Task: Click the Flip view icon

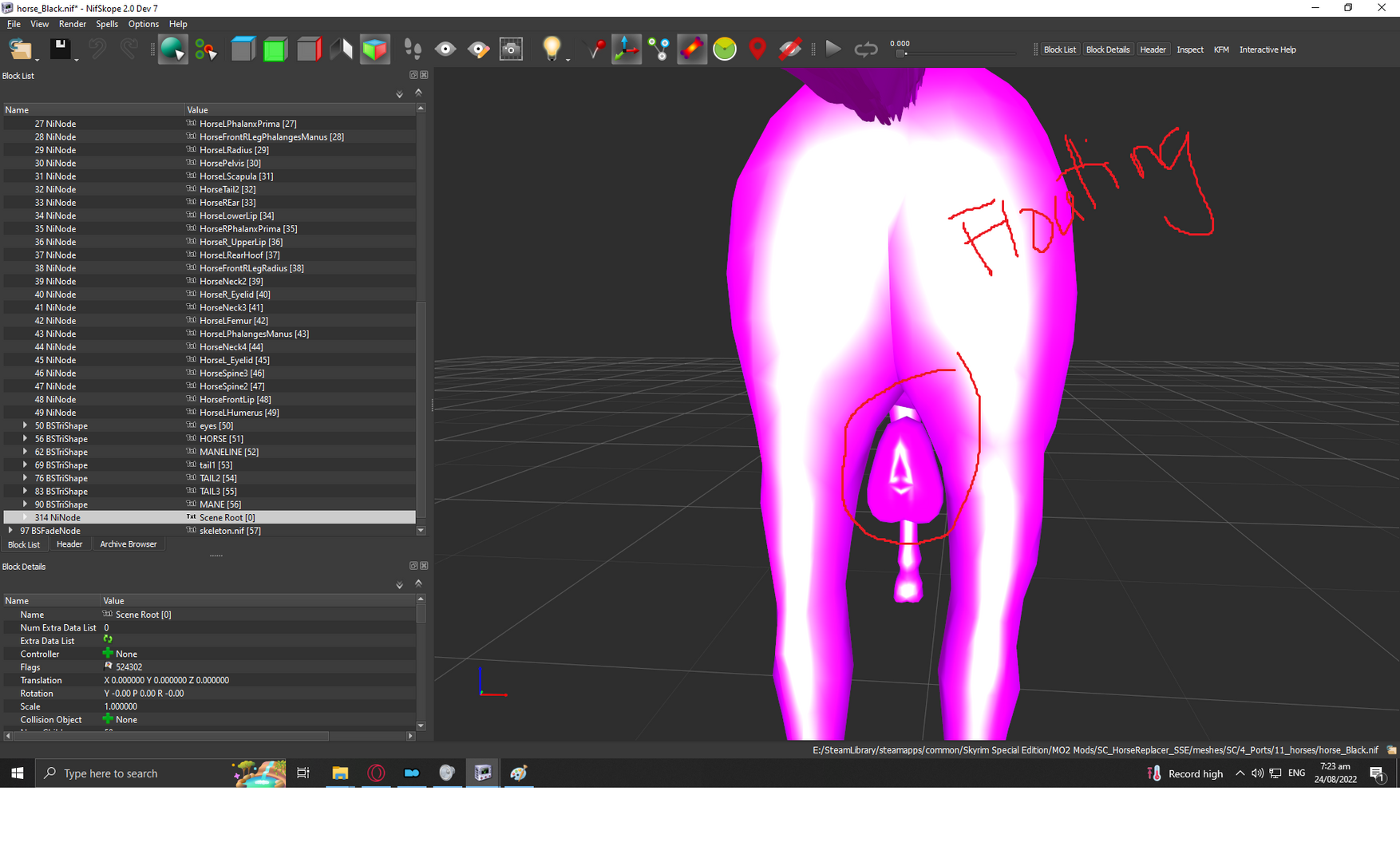Action: (x=342, y=49)
